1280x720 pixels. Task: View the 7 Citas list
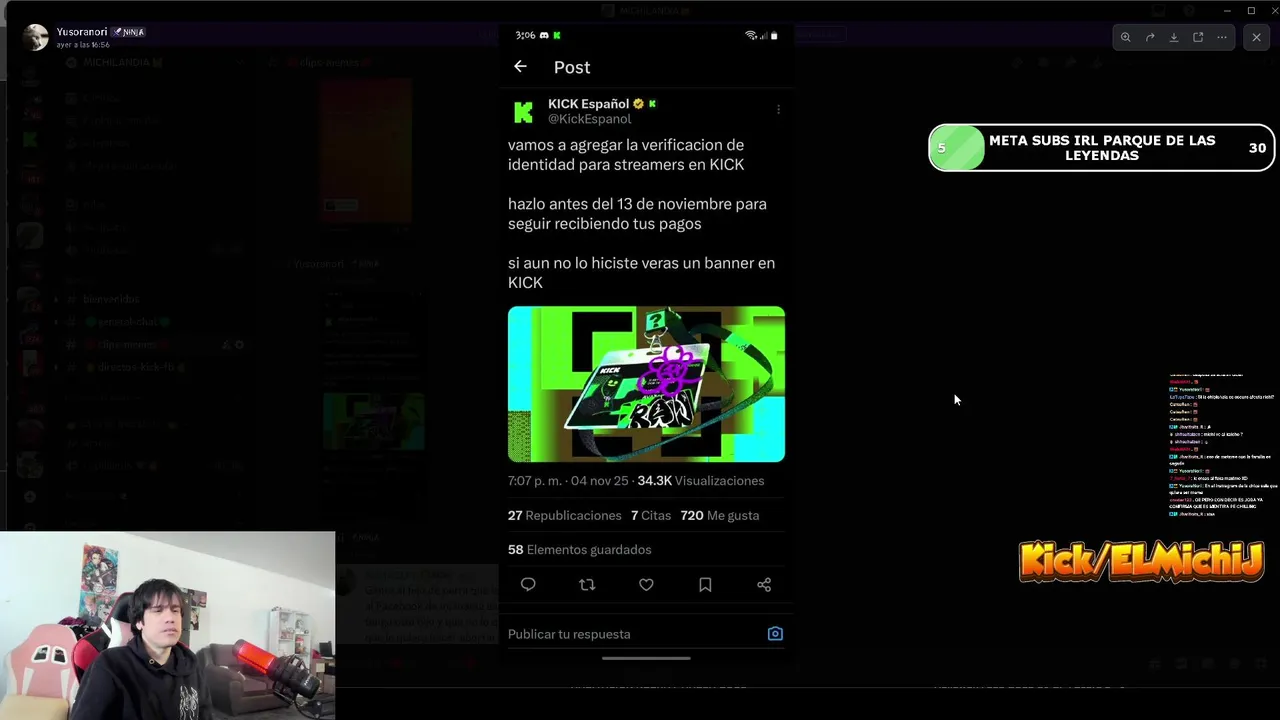(651, 515)
